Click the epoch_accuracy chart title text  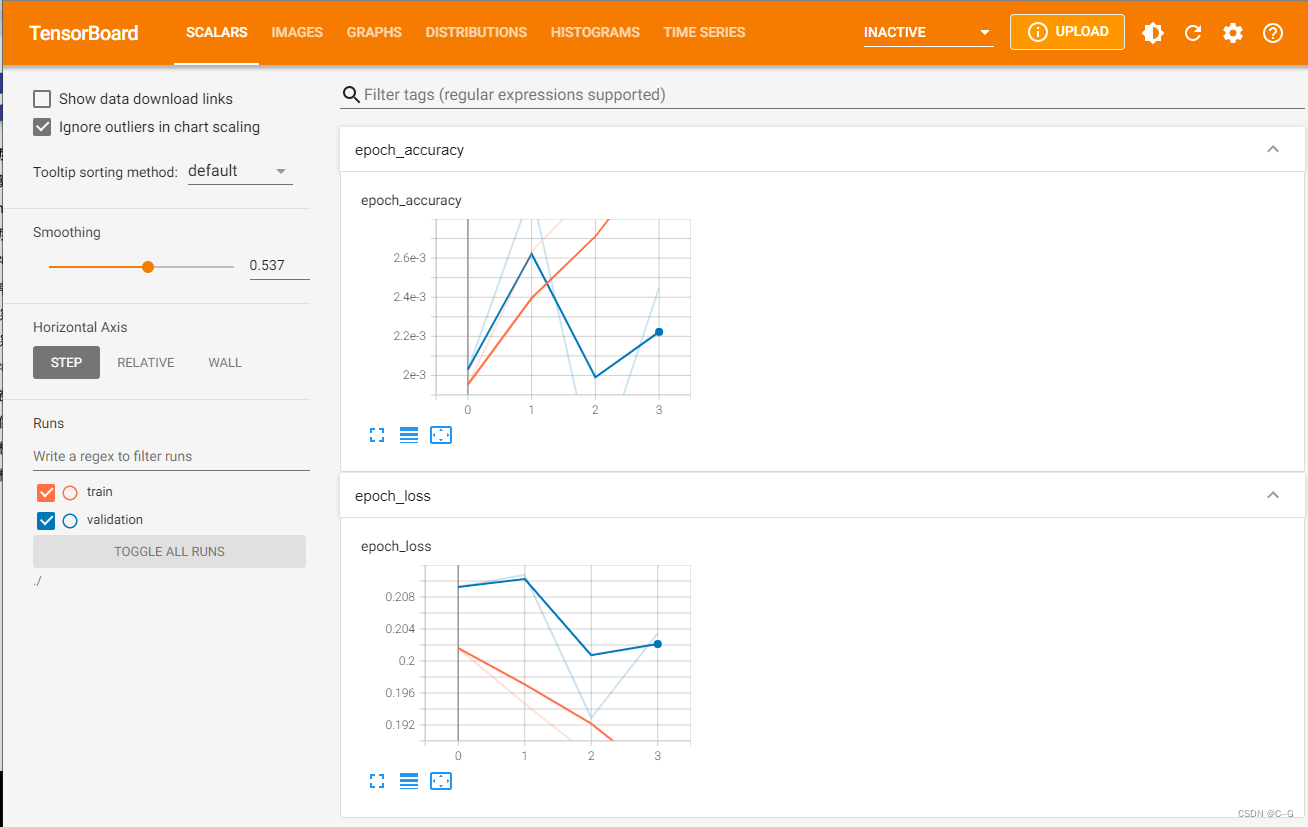[411, 200]
